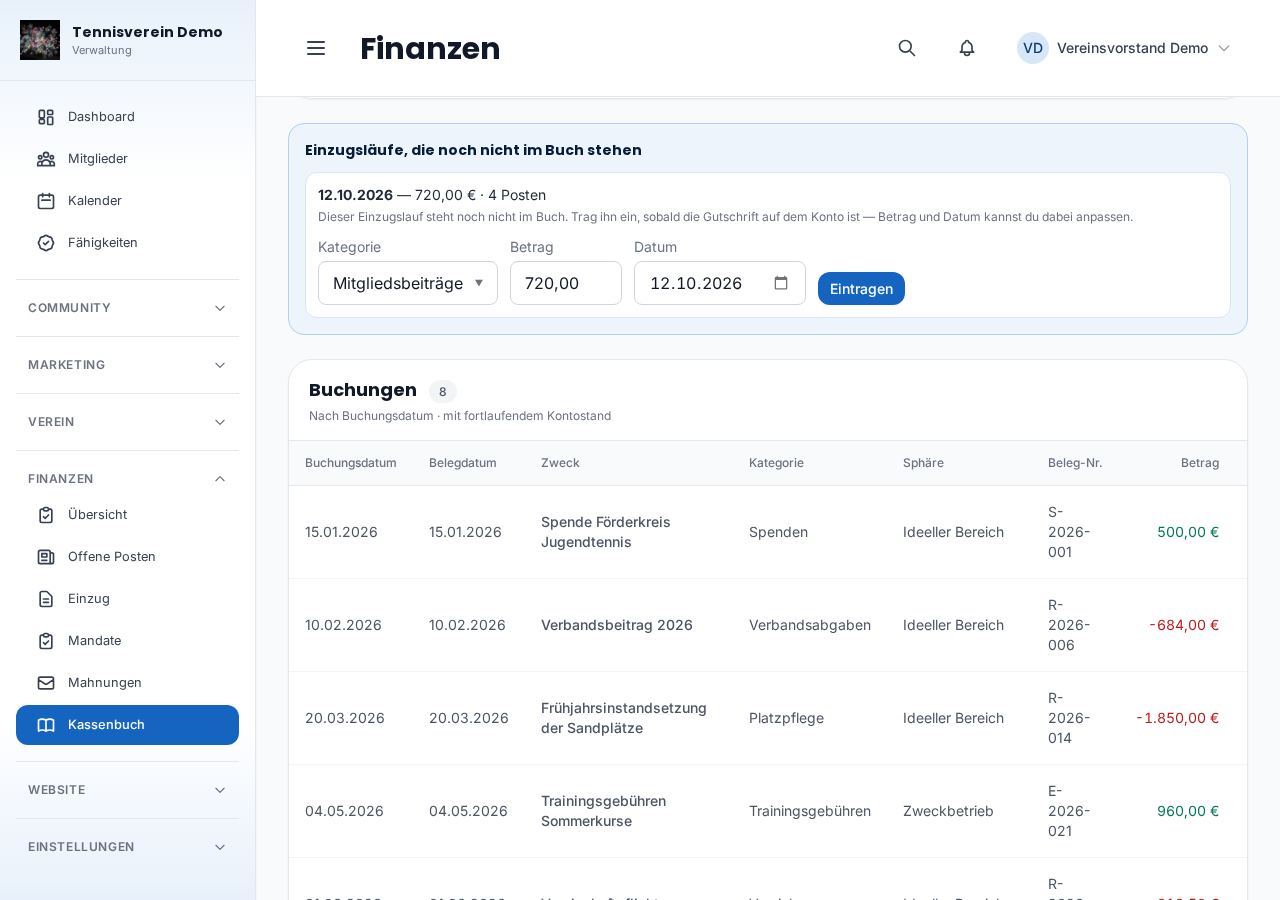Select Frühjahrsinstandsetzung der Sandplätze entry
This screenshot has height=900, width=1280.
624,718
